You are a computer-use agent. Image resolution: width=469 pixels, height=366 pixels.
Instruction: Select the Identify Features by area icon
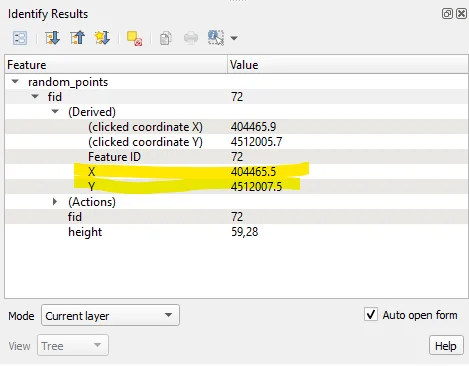click(216, 38)
